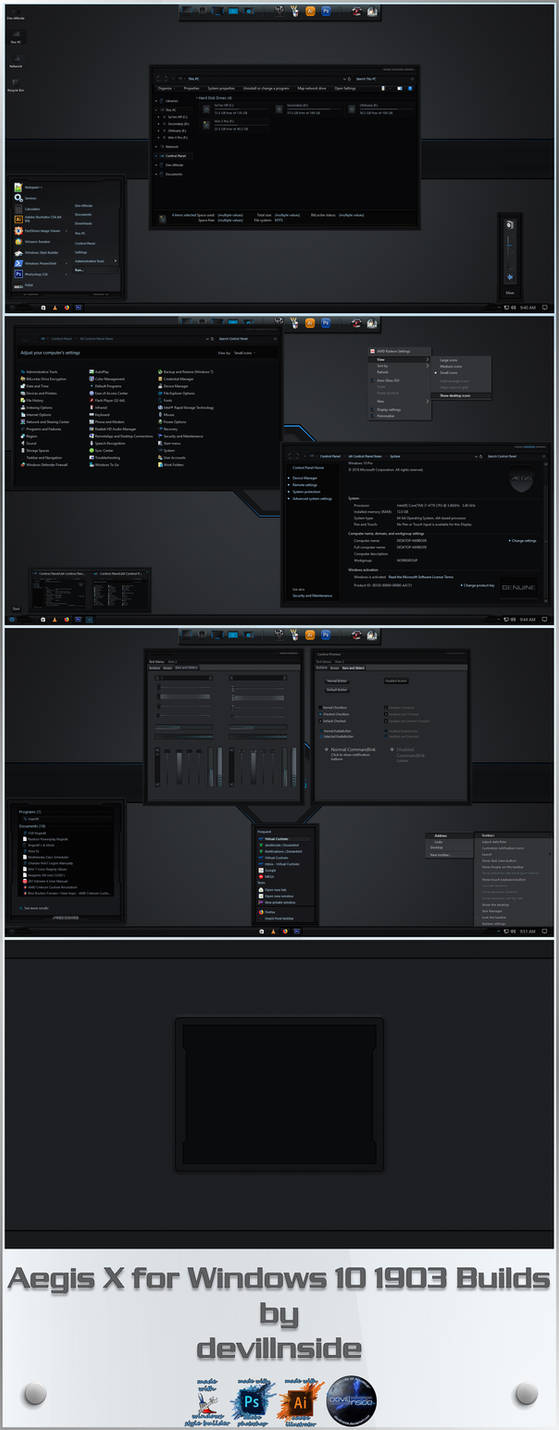Image resolution: width=559 pixels, height=1430 pixels.
Task: Open Advanced system settings link
Action: [311, 499]
